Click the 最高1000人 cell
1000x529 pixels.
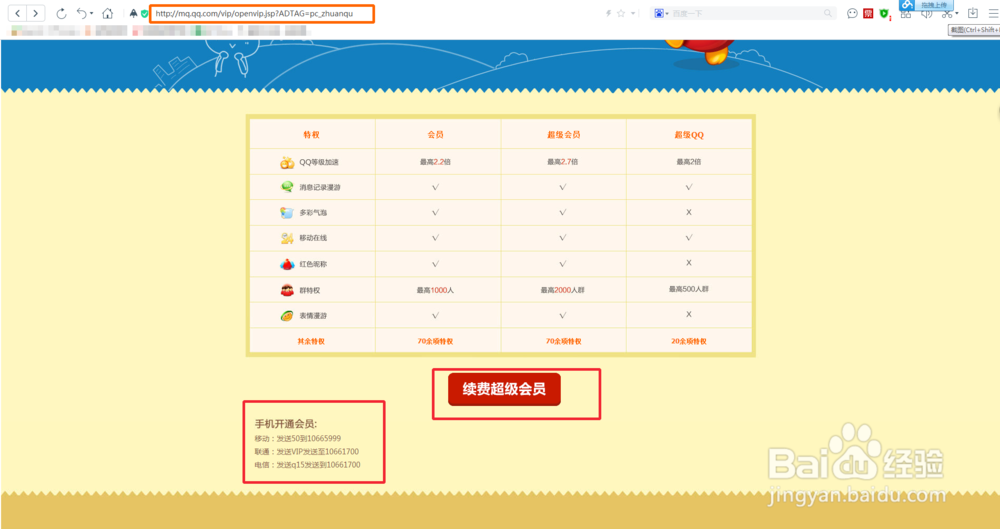click(436, 290)
